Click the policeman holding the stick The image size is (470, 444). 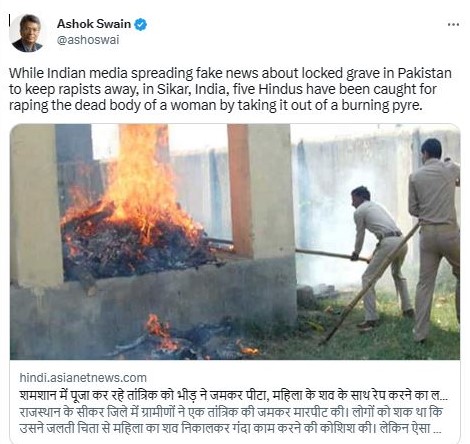point(382,257)
